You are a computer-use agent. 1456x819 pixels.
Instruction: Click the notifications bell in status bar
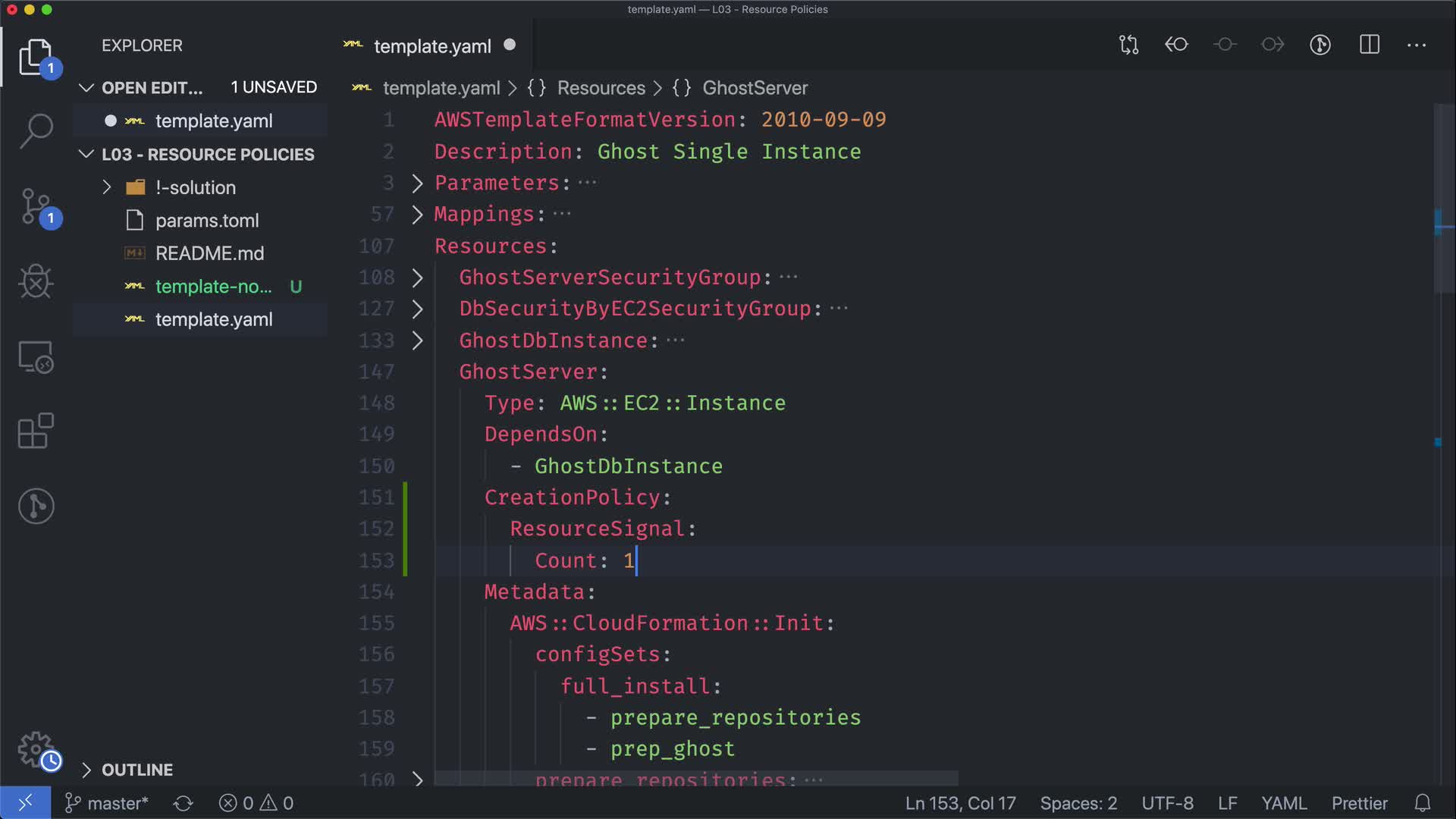point(1423,803)
